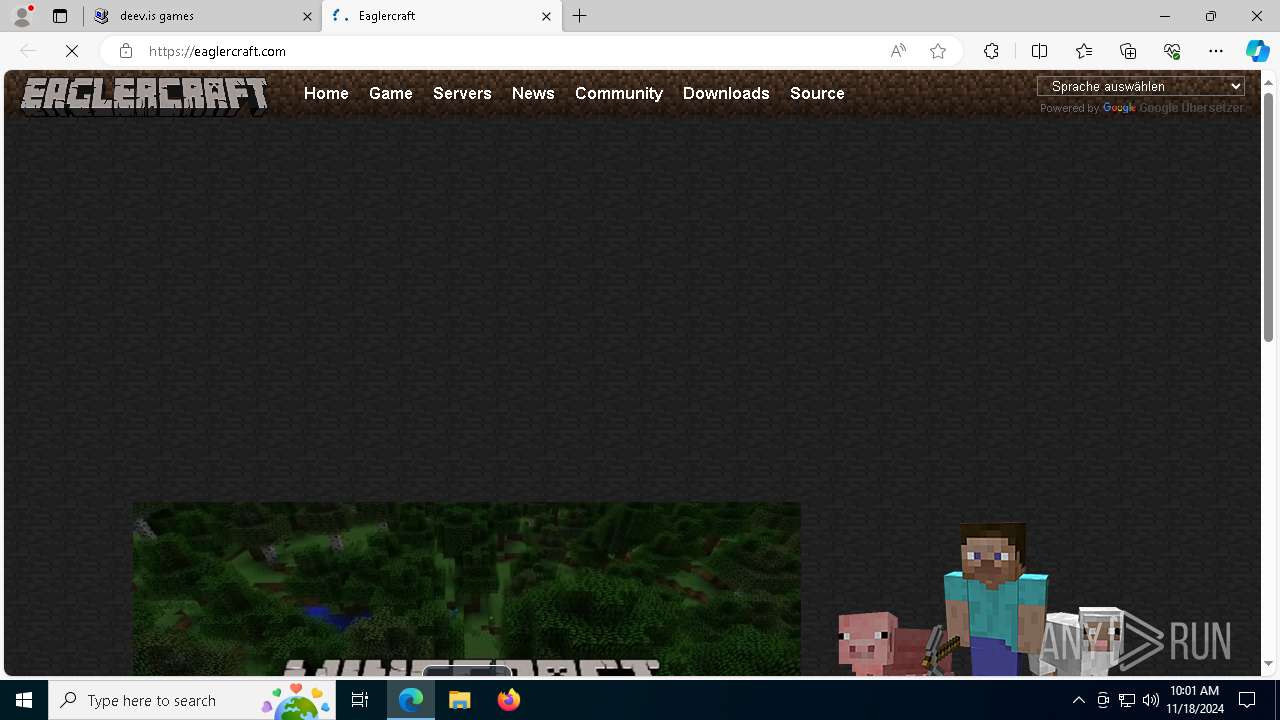Screen dimensions: 1280x720
Task: Open Browser essentials icon
Action: click(1172, 51)
